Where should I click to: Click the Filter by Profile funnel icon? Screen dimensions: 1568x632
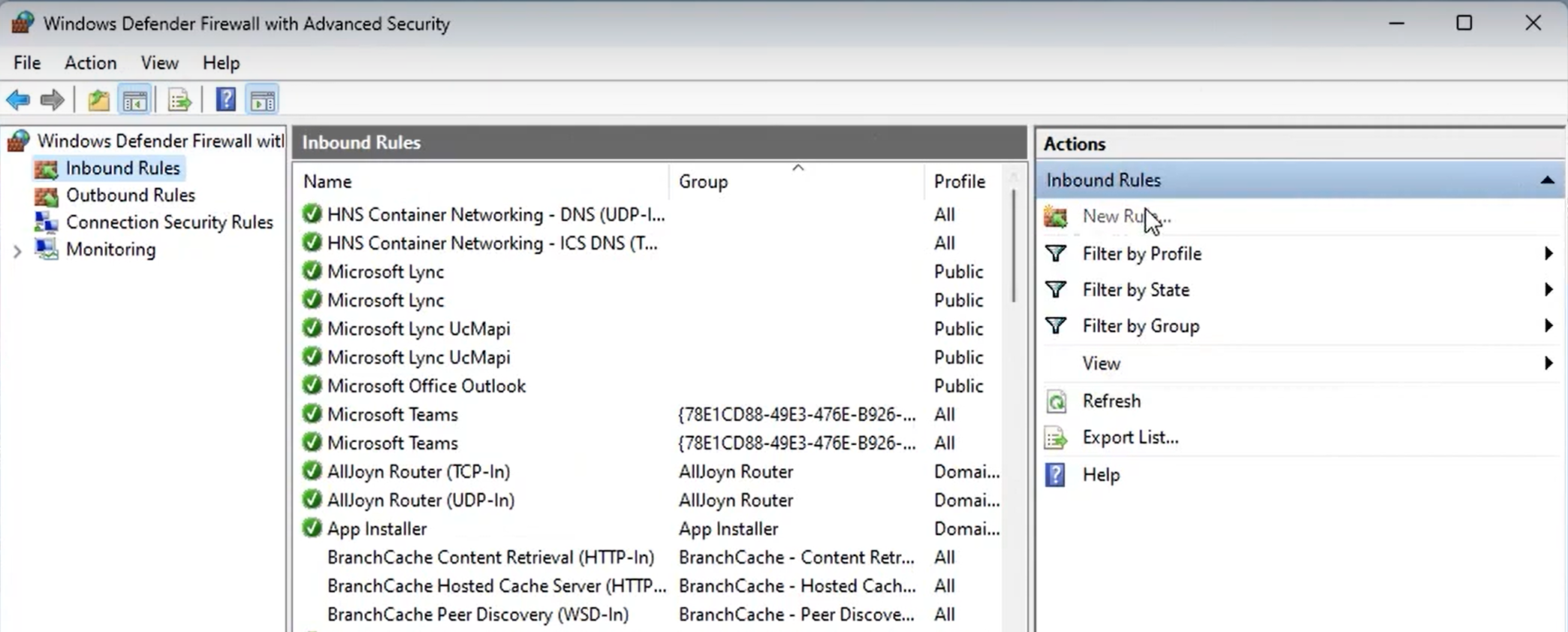tap(1056, 254)
